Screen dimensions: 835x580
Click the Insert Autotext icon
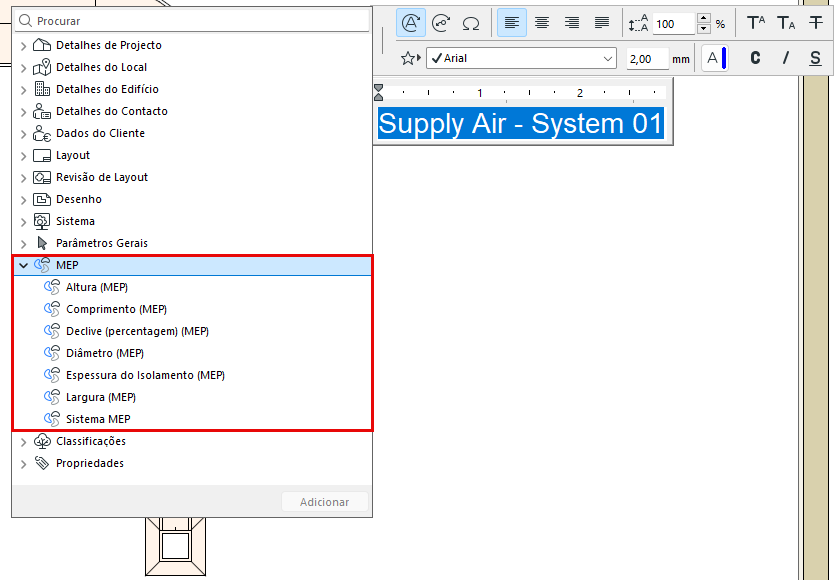click(x=411, y=23)
